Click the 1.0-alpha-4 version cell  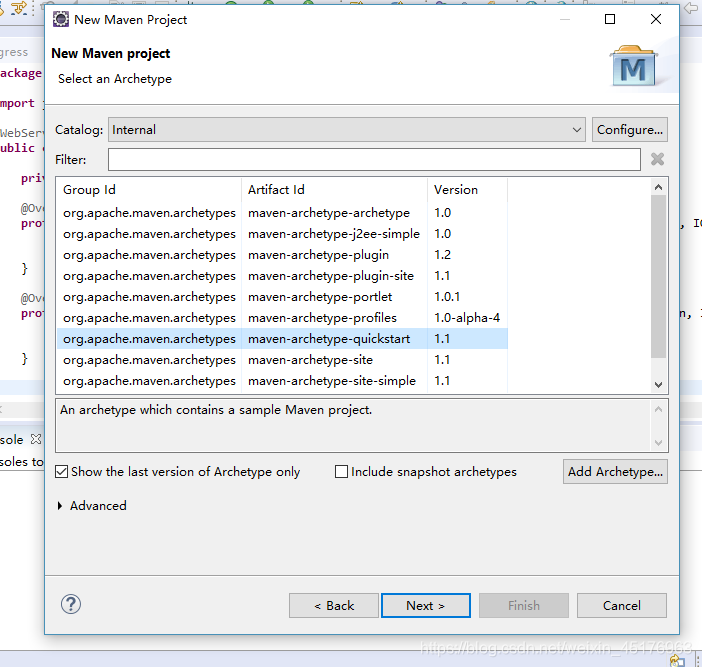(467, 318)
